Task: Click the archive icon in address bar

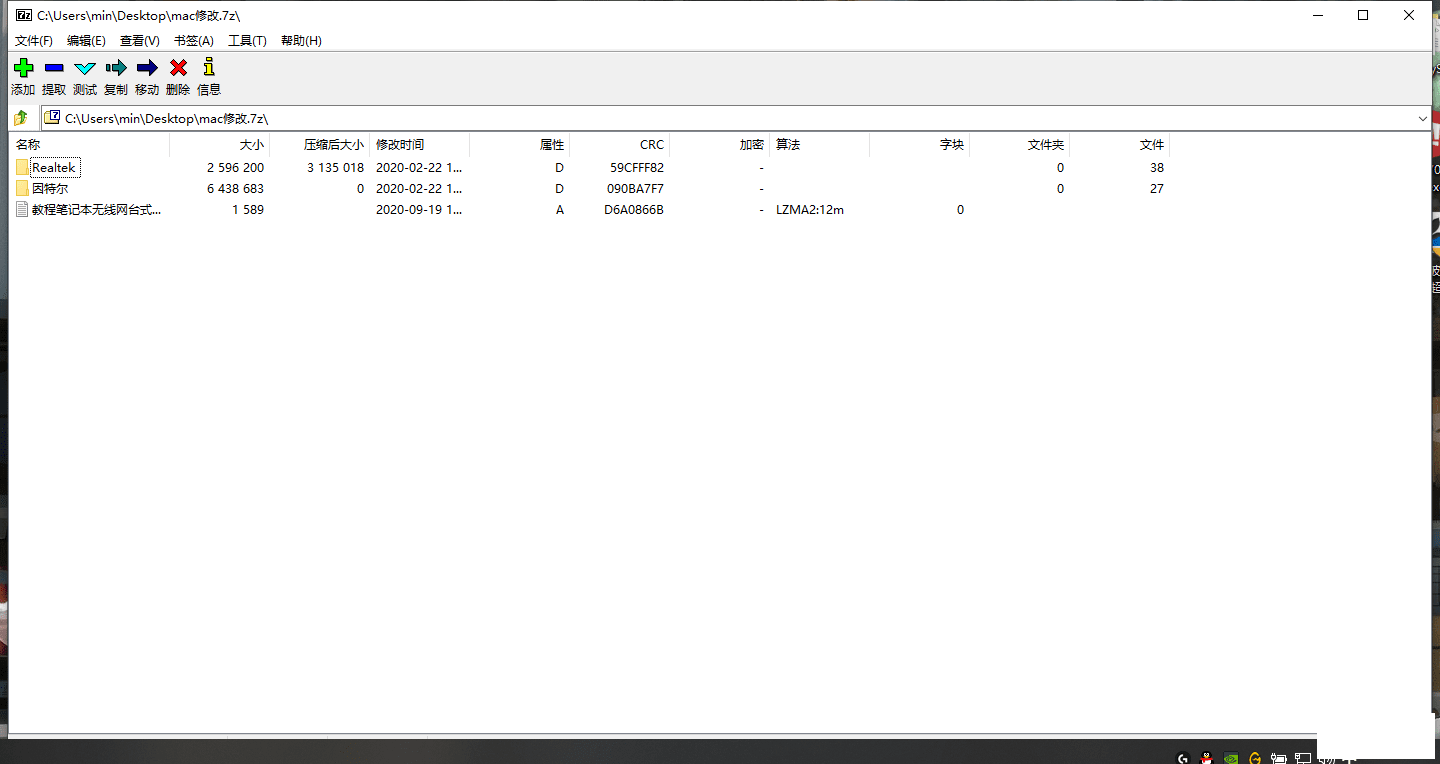Action: tap(53, 118)
